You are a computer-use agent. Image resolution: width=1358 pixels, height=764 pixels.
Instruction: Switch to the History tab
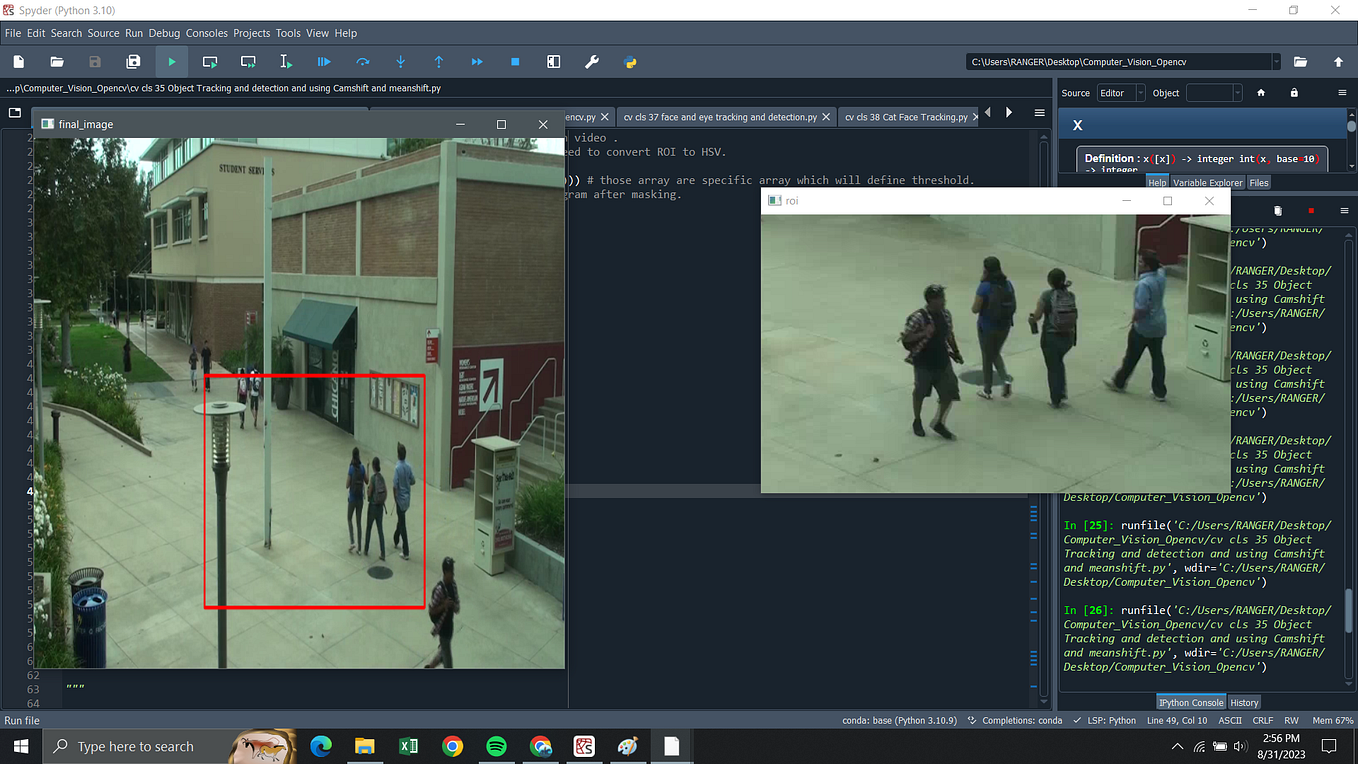[x=1244, y=702]
